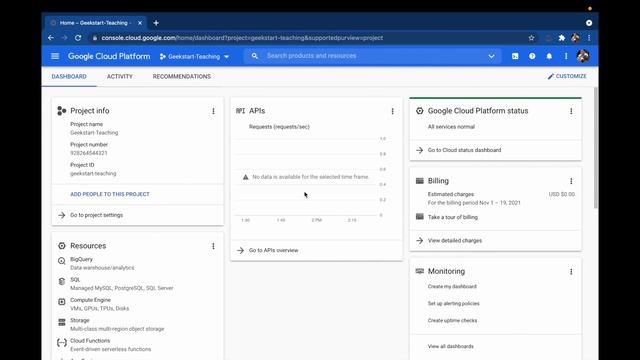Go to APIs overview
This screenshot has height=360, width=640.
(273, 250)
